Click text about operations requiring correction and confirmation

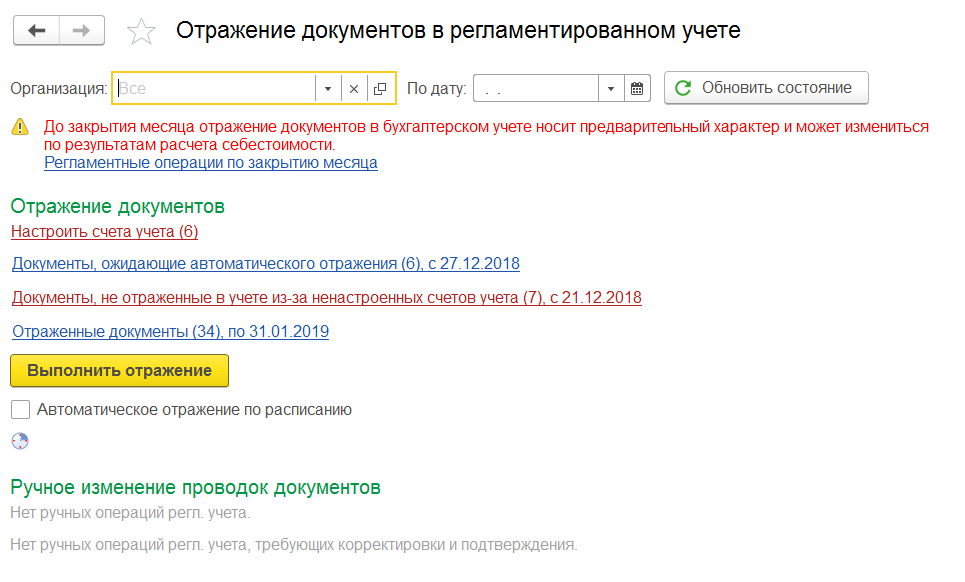pos(294,544)
